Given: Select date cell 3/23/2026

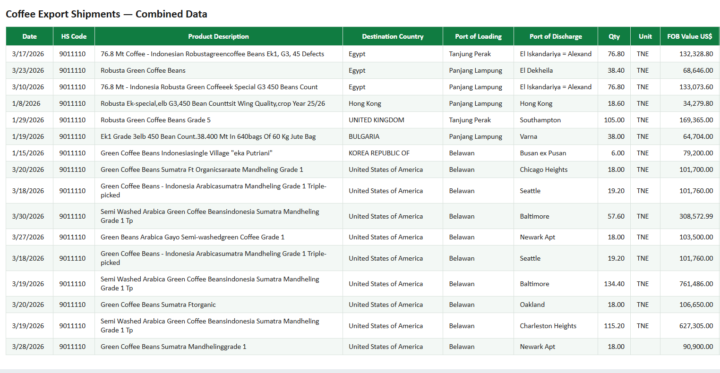Looking at the screenshot, I should (x=28, y=70).
